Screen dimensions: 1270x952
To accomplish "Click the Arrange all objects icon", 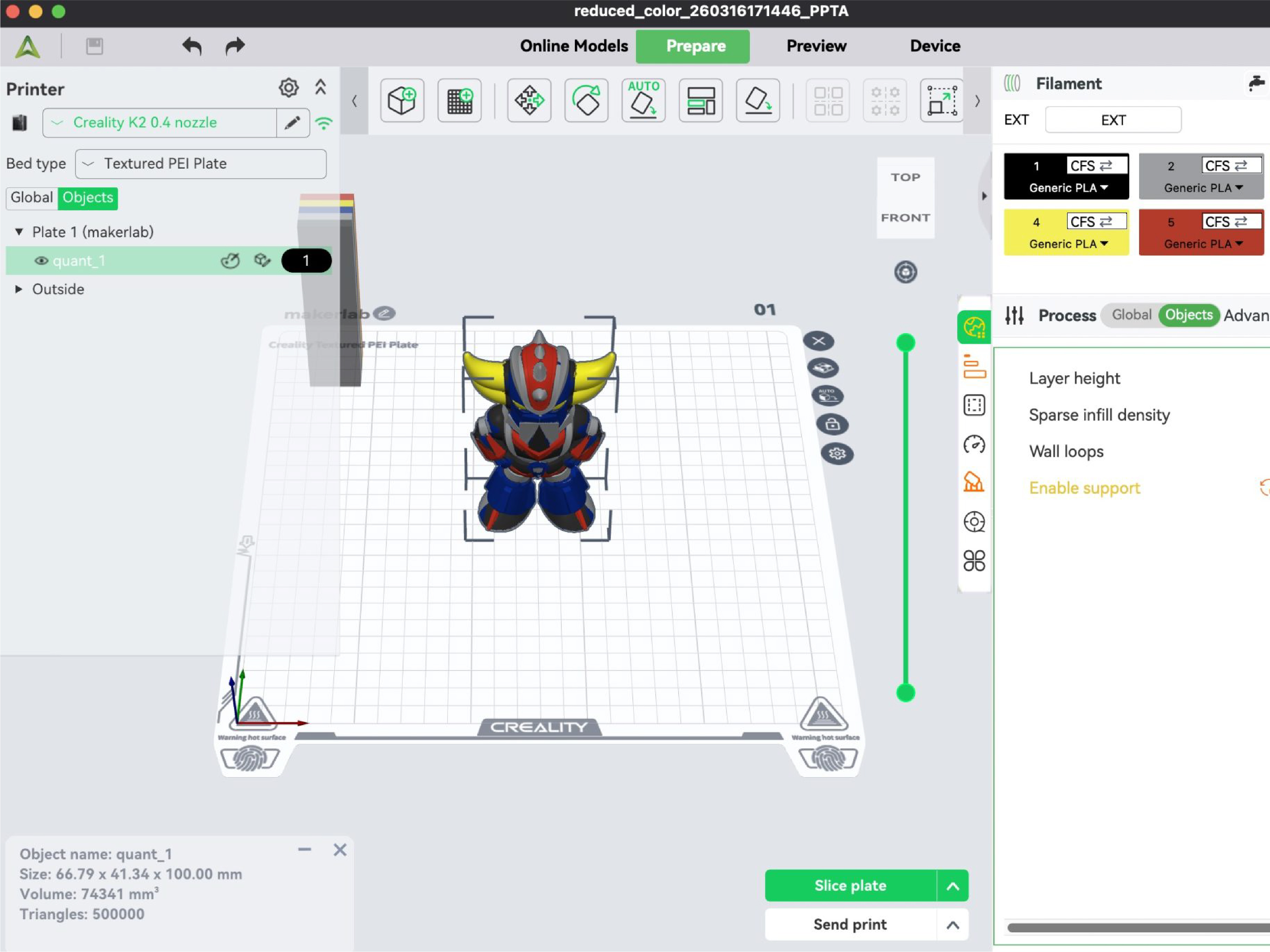I will pyautogui.click(x=700, y=101).
